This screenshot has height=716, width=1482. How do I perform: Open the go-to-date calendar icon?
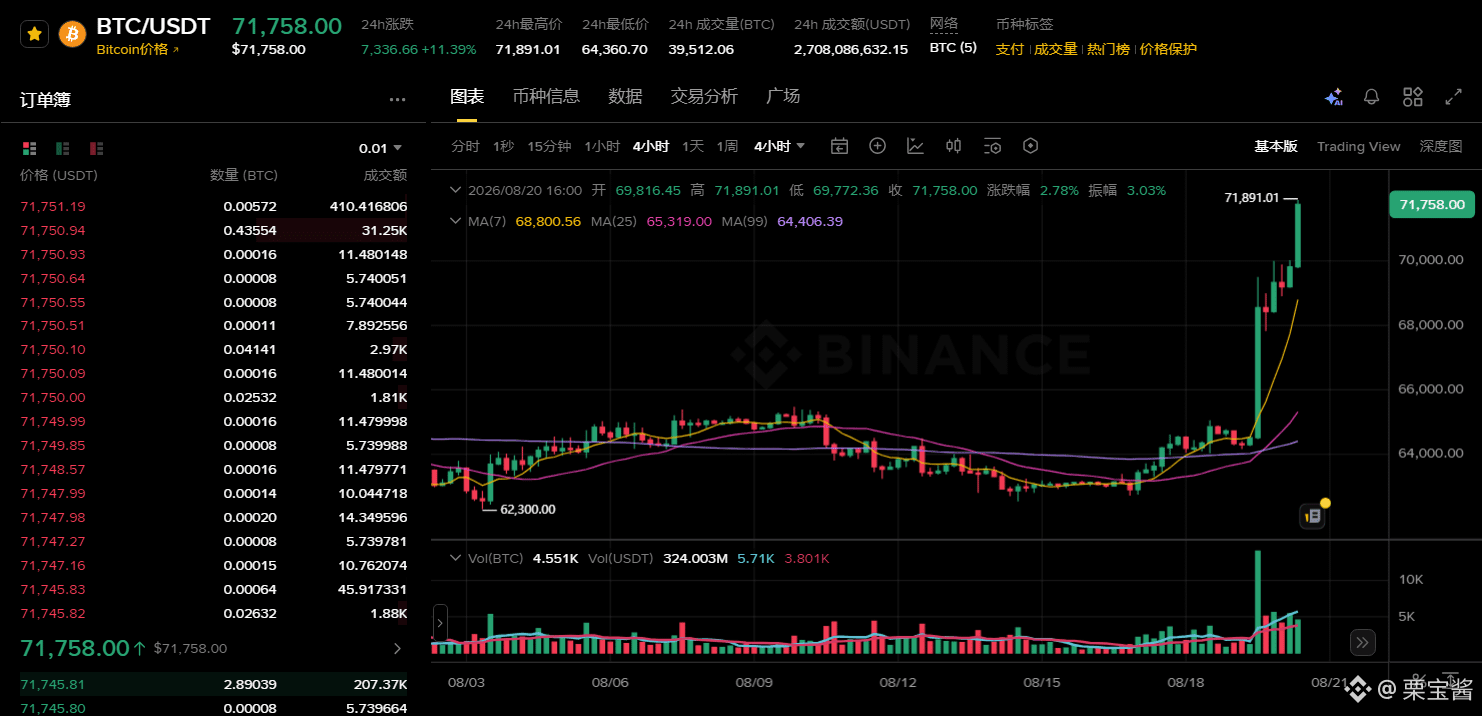pyautogui.click(x=839, y=146)
